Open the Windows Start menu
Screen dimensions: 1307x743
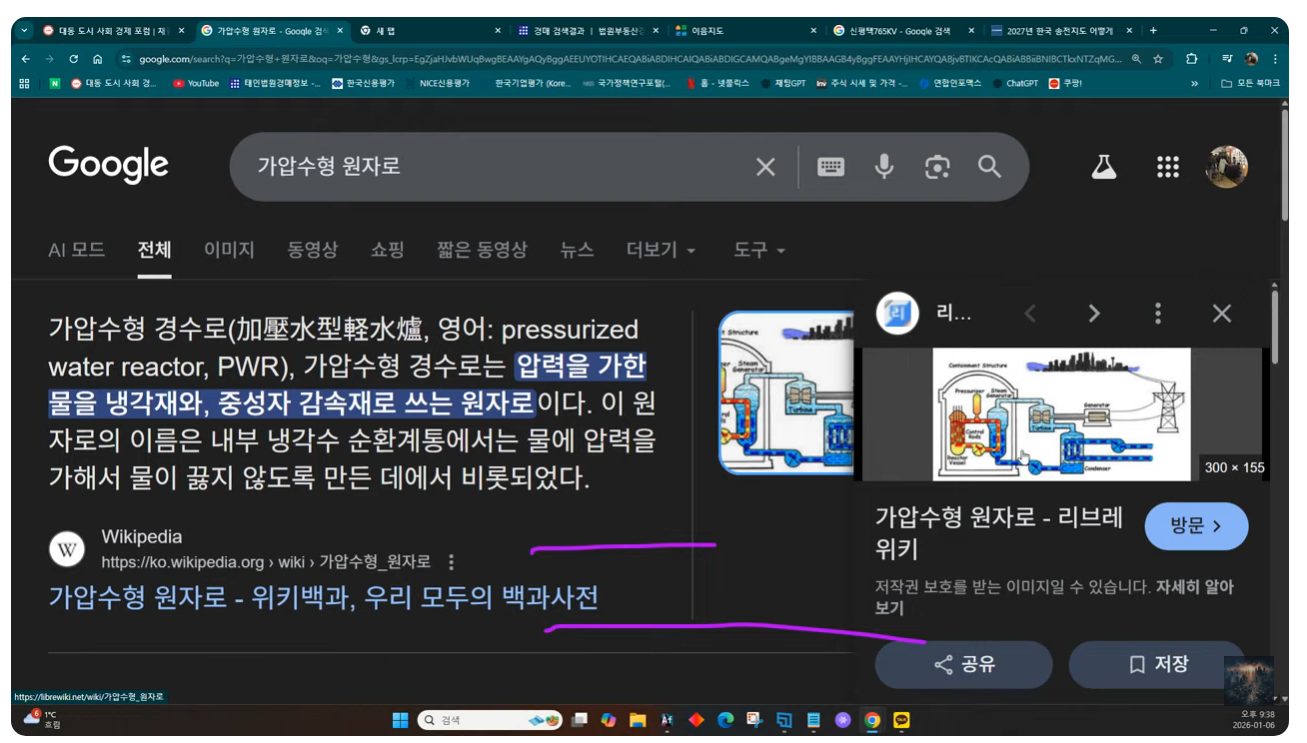400,720
